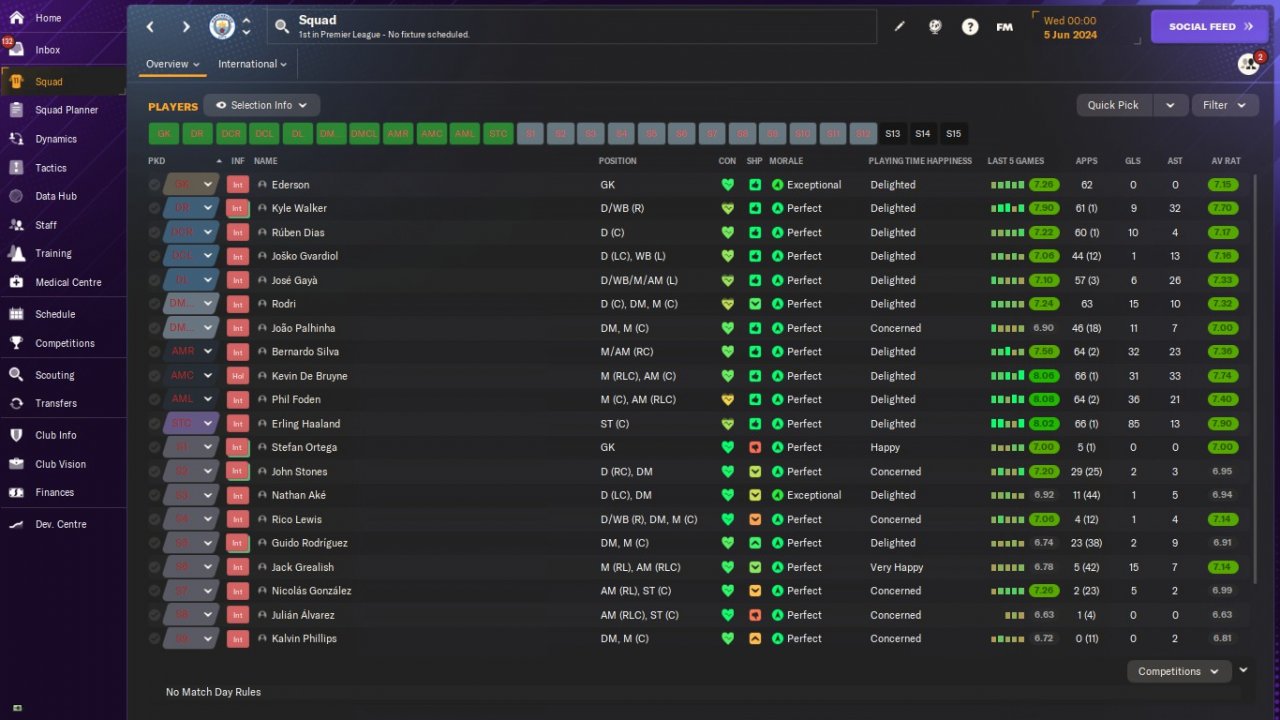
Task: Open the International tab menu
Action: 252,64
